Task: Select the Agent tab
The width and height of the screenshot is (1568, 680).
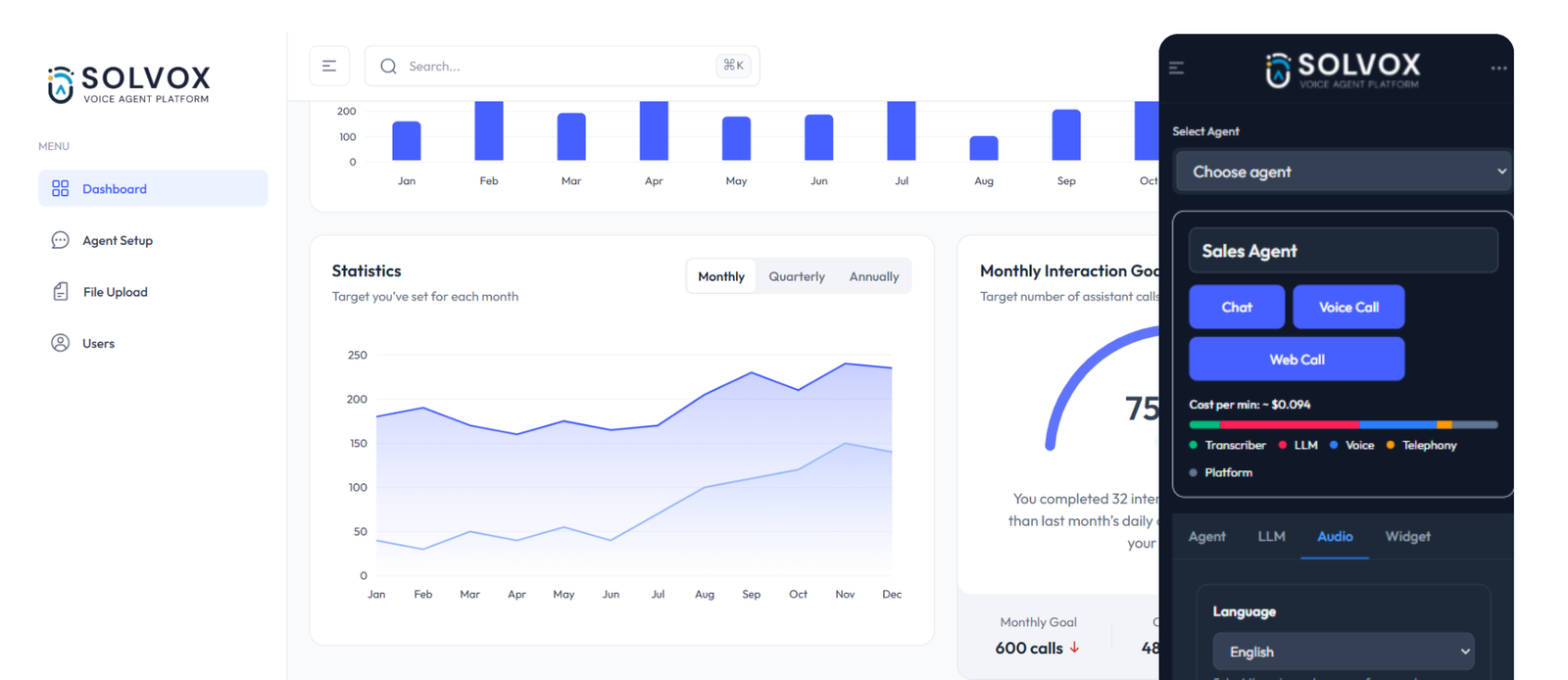Action: coord(1206,536)
